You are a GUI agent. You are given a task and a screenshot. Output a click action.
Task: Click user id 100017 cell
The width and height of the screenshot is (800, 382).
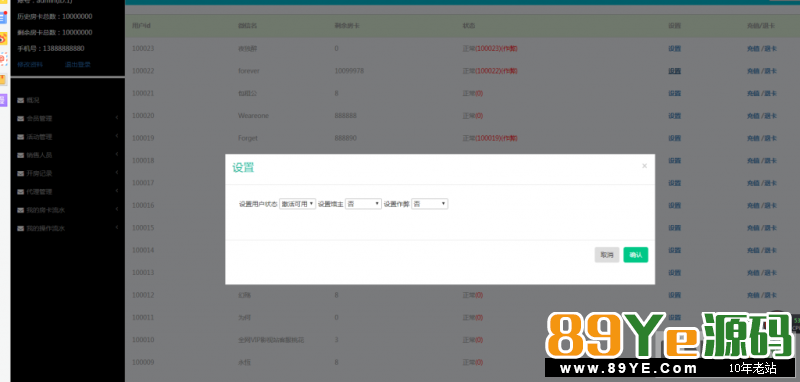tap(143, 183)
